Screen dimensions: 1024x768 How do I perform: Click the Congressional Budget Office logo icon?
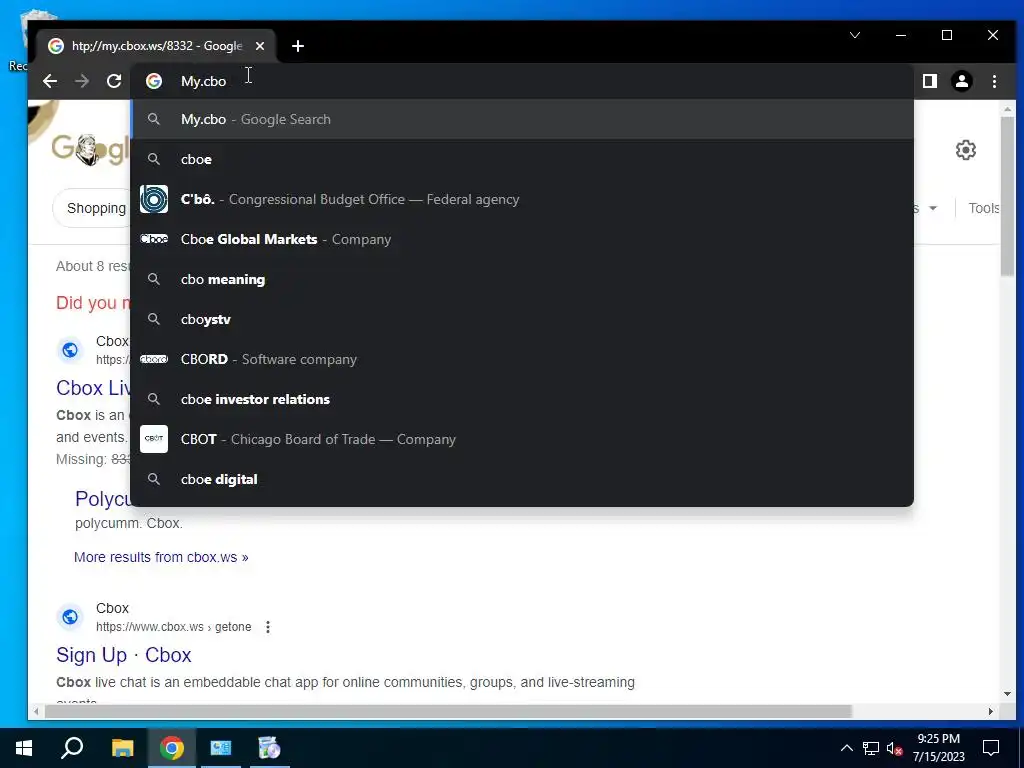154,199
